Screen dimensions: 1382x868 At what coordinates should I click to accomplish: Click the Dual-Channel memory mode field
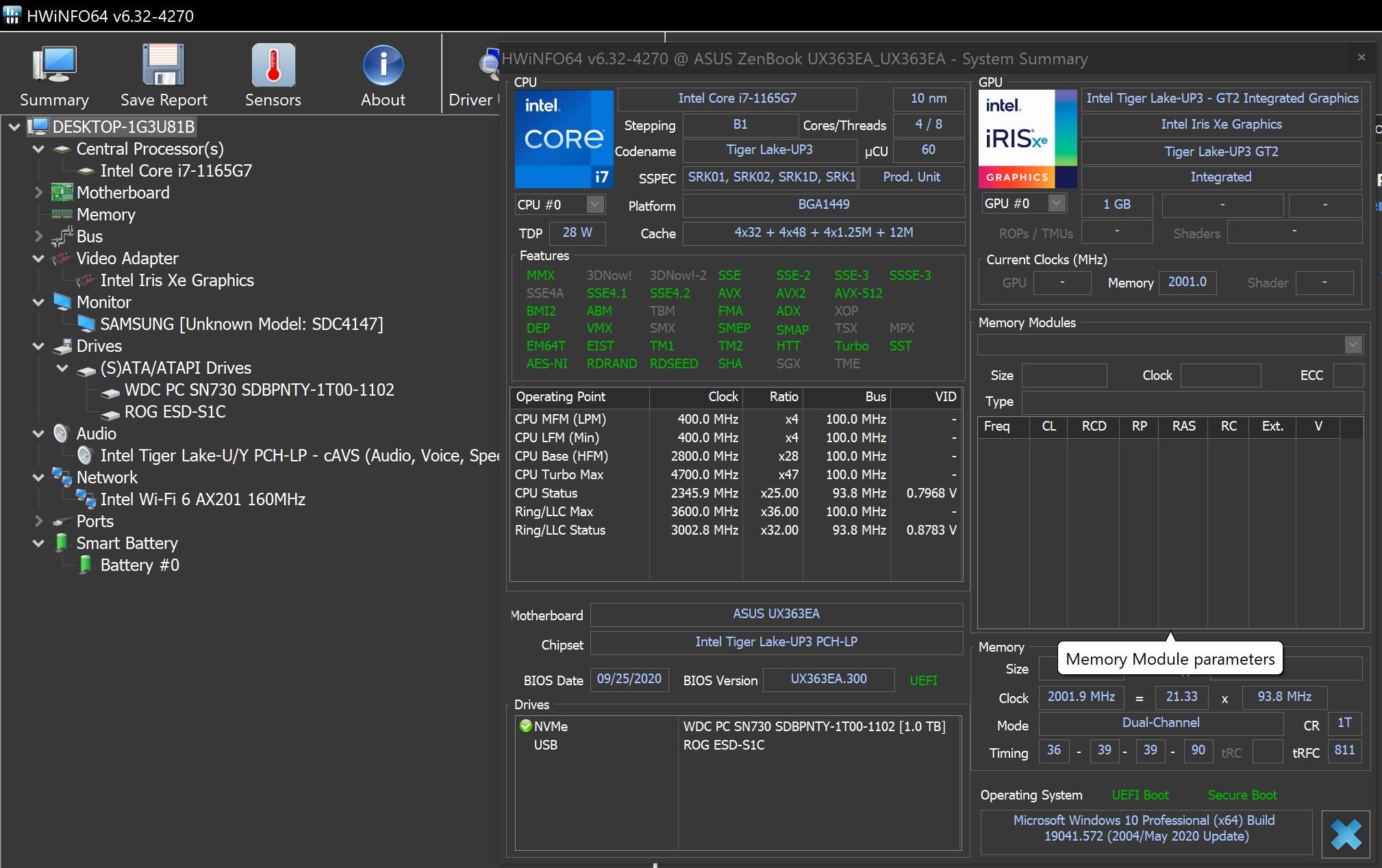click(x=1161, y=723)
